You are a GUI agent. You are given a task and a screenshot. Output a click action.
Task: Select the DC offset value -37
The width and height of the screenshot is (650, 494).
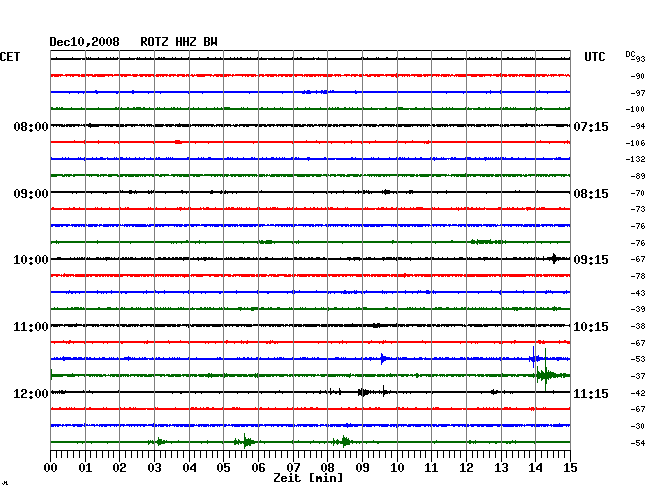(638, 376)
